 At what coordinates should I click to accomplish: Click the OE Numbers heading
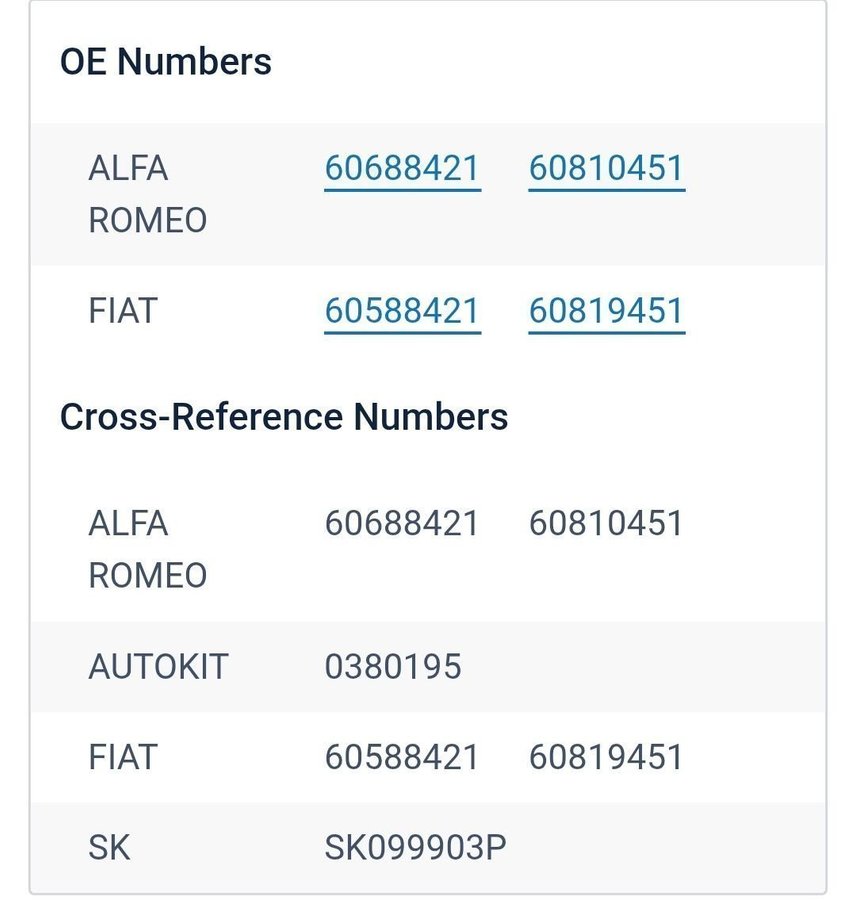tap(165, 62)
